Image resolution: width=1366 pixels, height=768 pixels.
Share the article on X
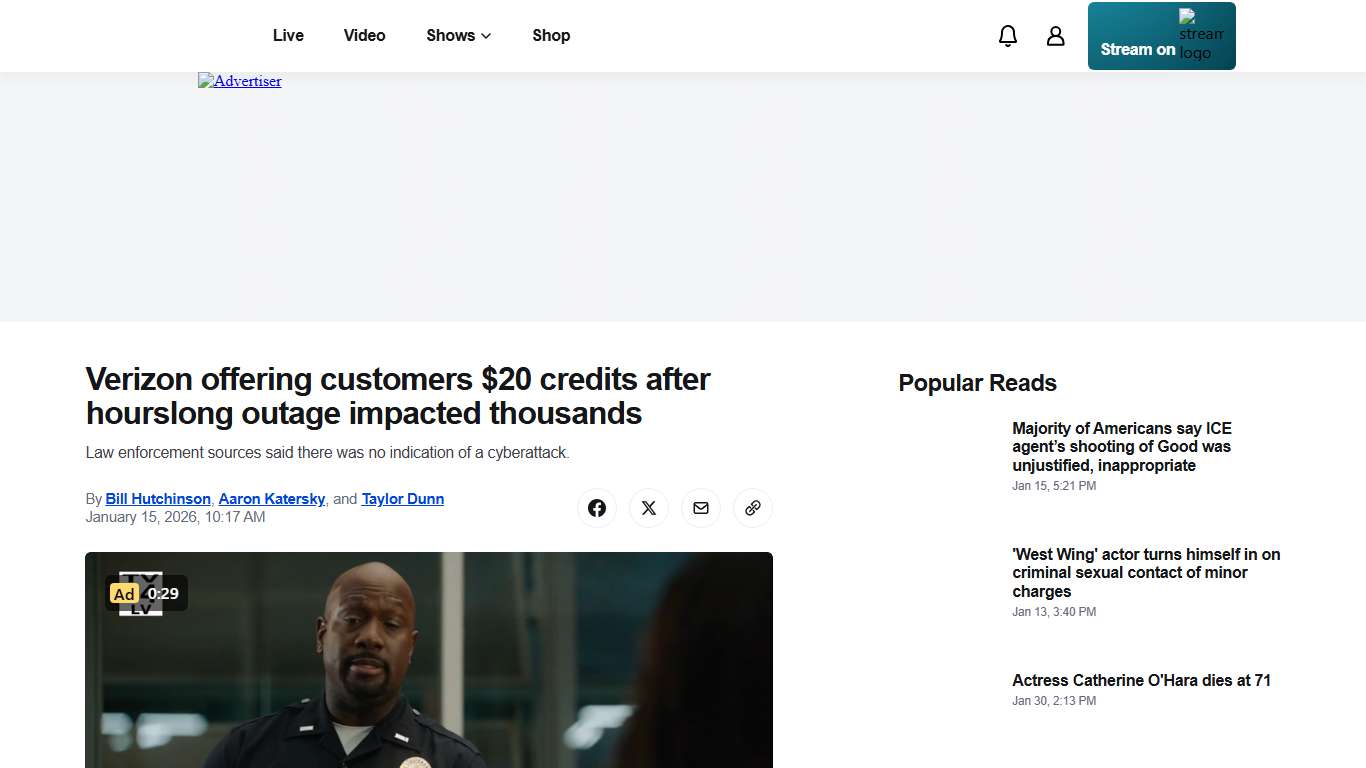coord(648,508)
